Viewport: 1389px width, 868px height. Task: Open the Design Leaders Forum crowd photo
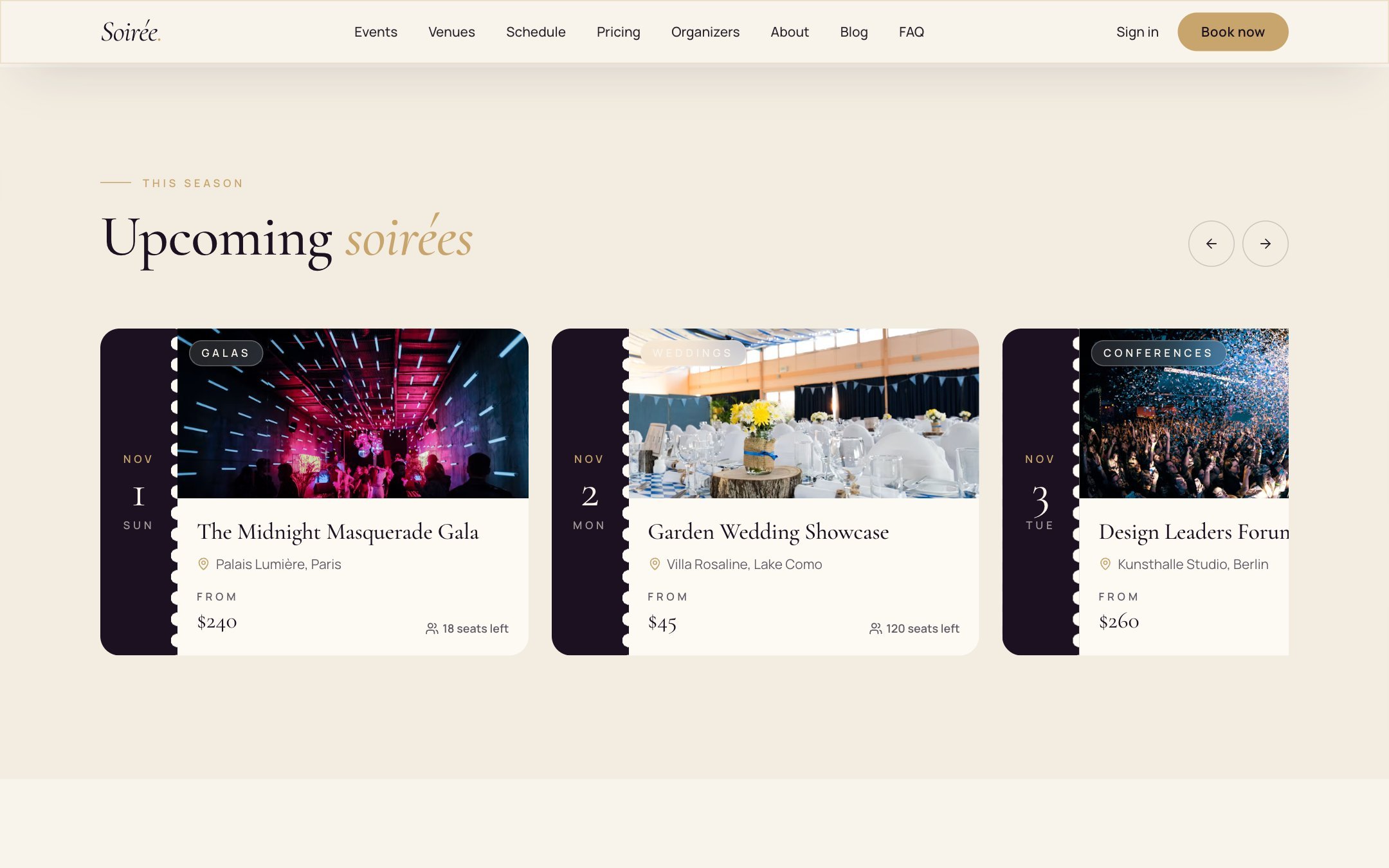[x=1183, y=413]
